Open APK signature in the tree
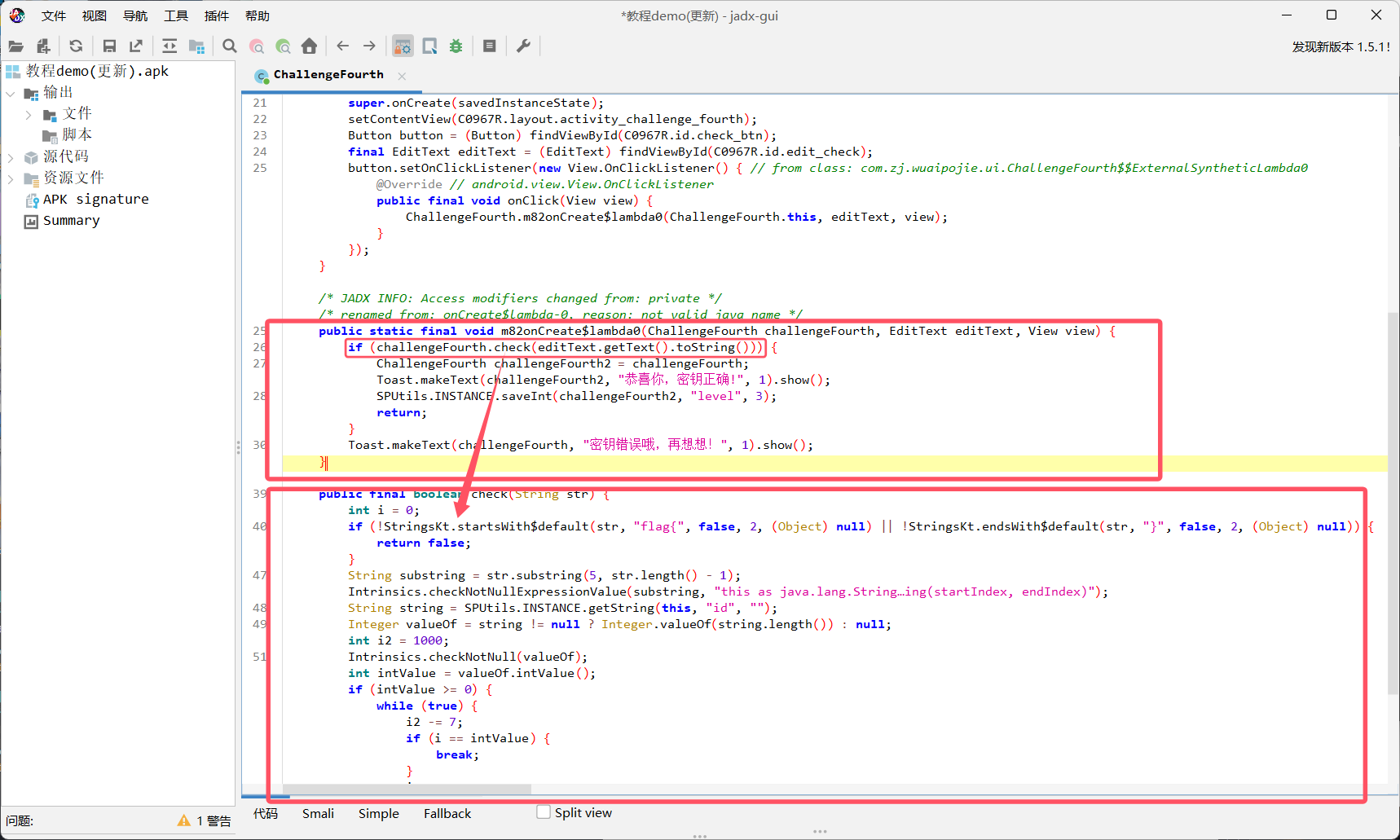1400x840 pixels. tap(96, 200)
